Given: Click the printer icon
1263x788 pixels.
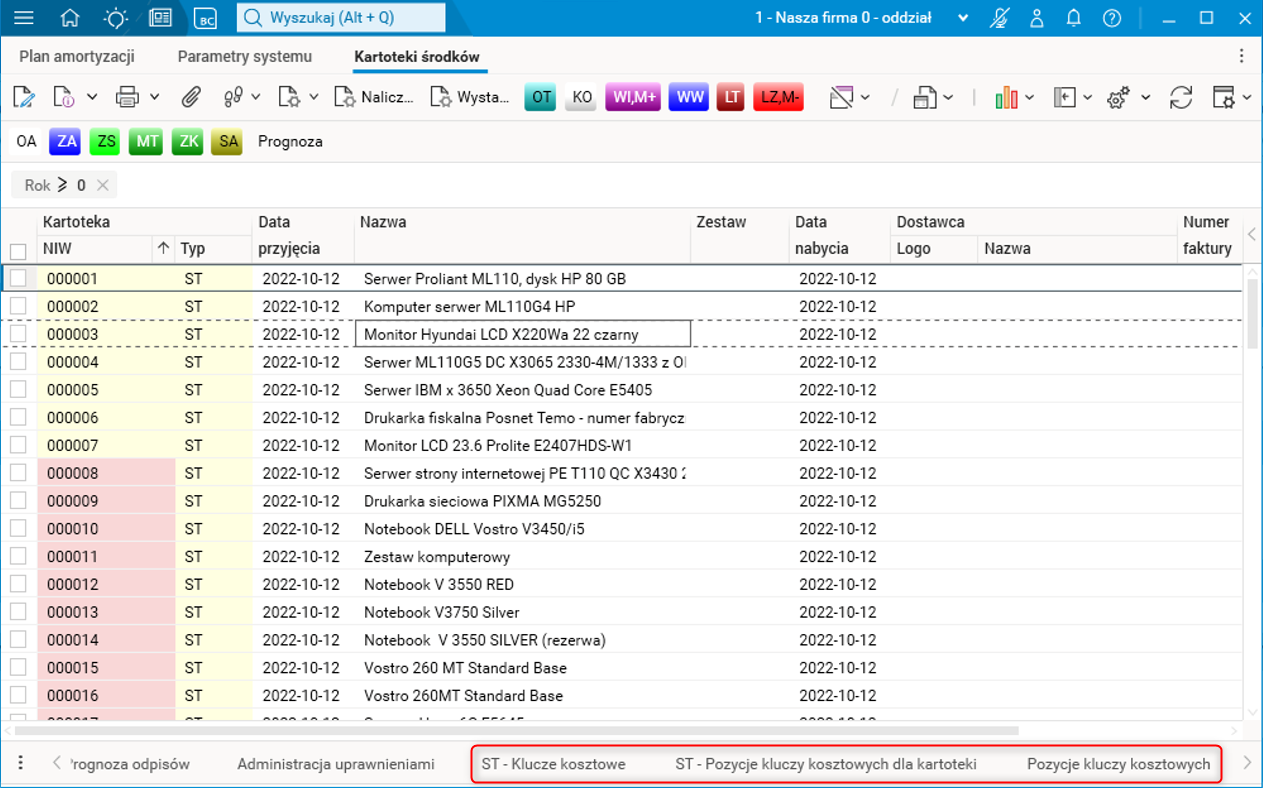Looking at the screenshot, I should 127,97.
